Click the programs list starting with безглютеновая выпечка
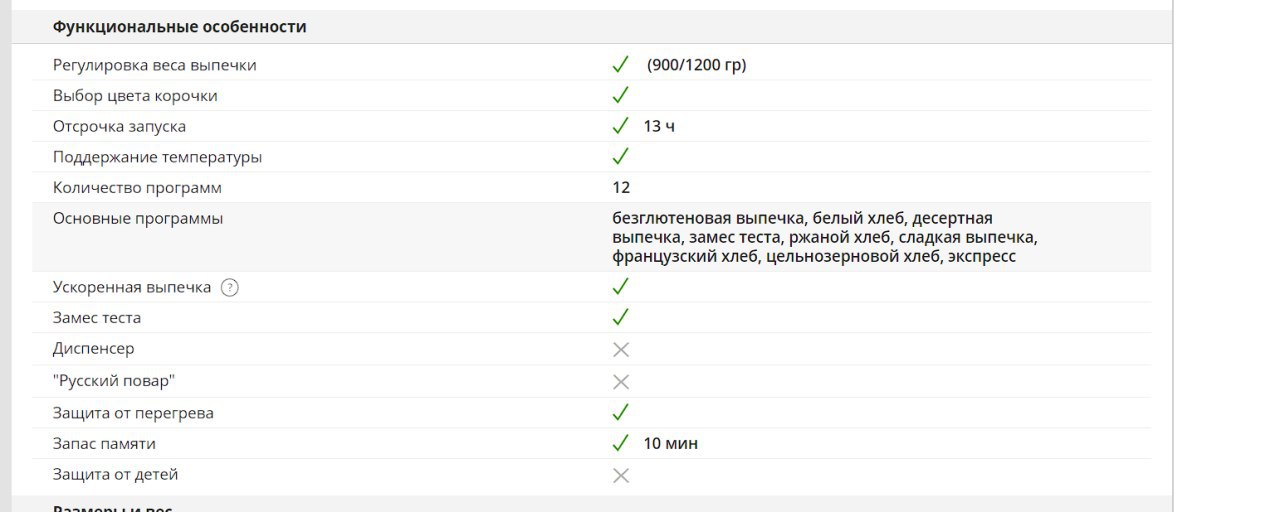The height and width of the screenshot is (512, 1280). coord(825,237)
